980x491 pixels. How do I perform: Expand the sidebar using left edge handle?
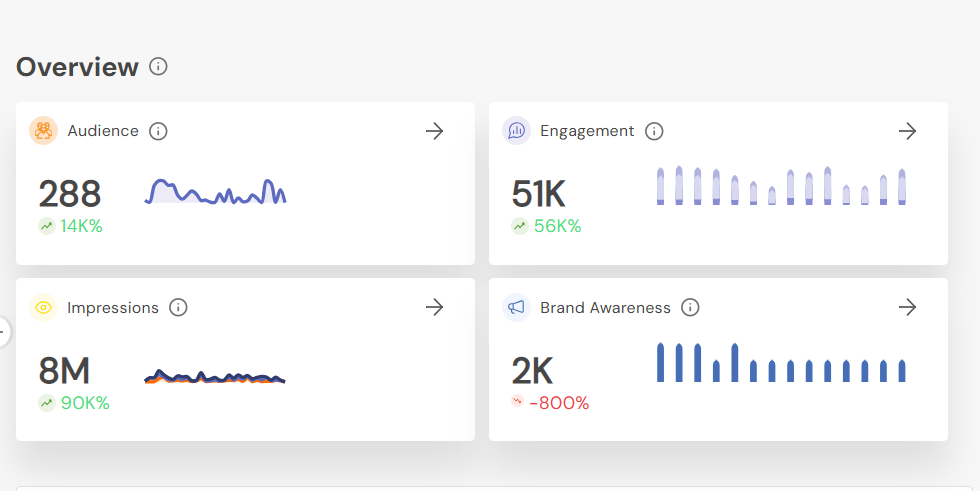tap(3, 332)
